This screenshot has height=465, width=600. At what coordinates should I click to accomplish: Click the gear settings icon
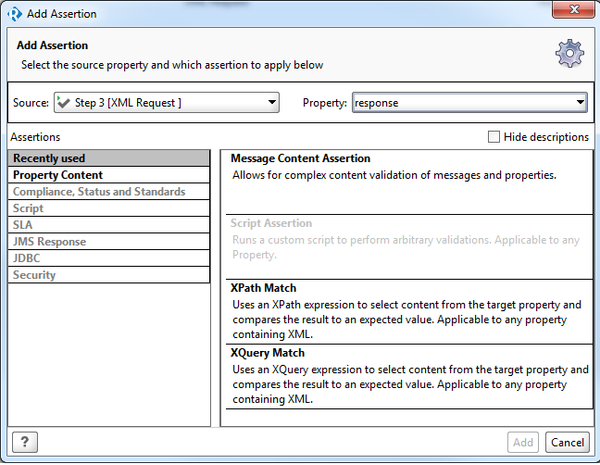pos(569,54)
